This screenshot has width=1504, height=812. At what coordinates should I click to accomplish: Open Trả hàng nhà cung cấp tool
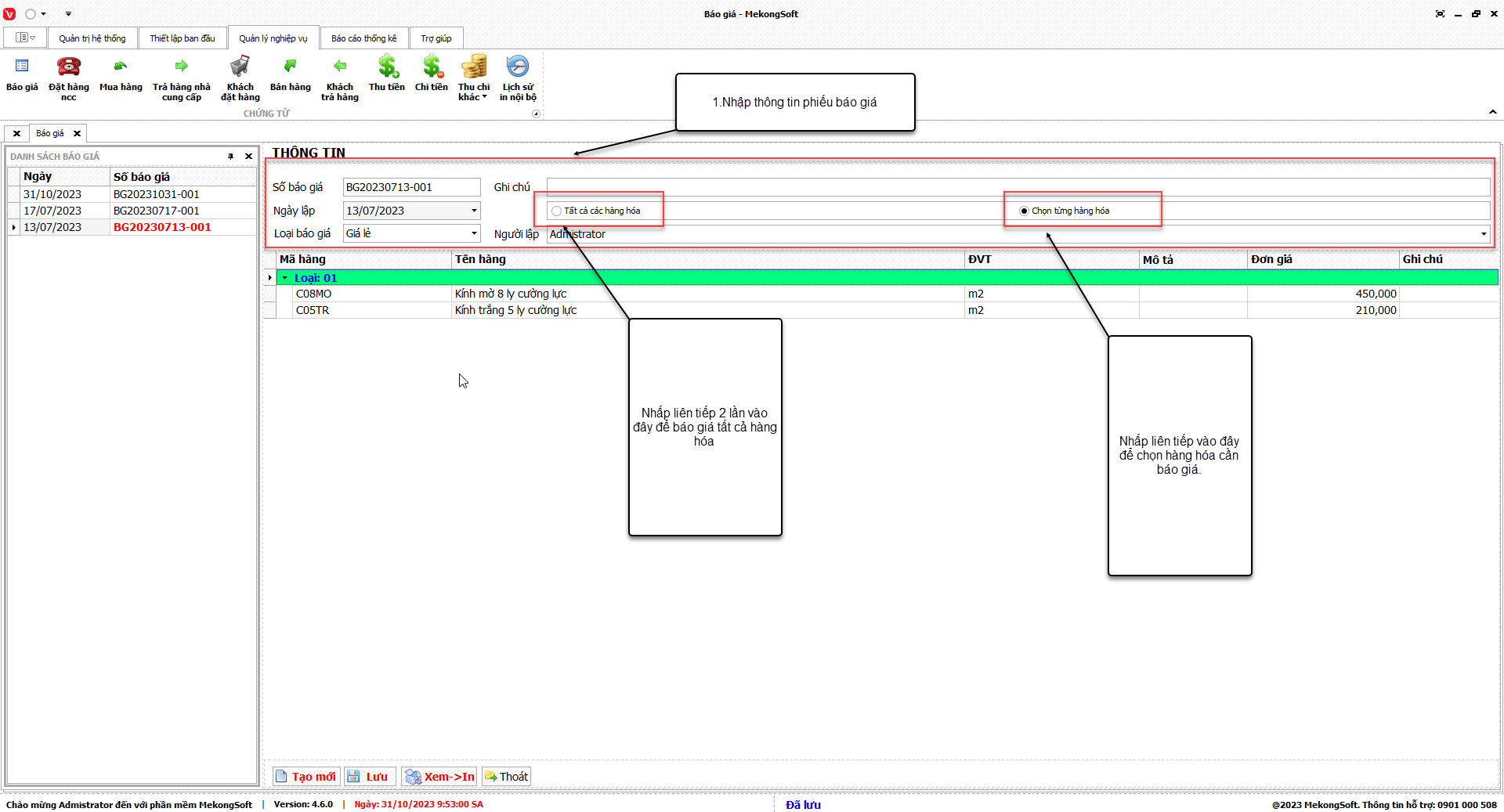click(182, 78)
